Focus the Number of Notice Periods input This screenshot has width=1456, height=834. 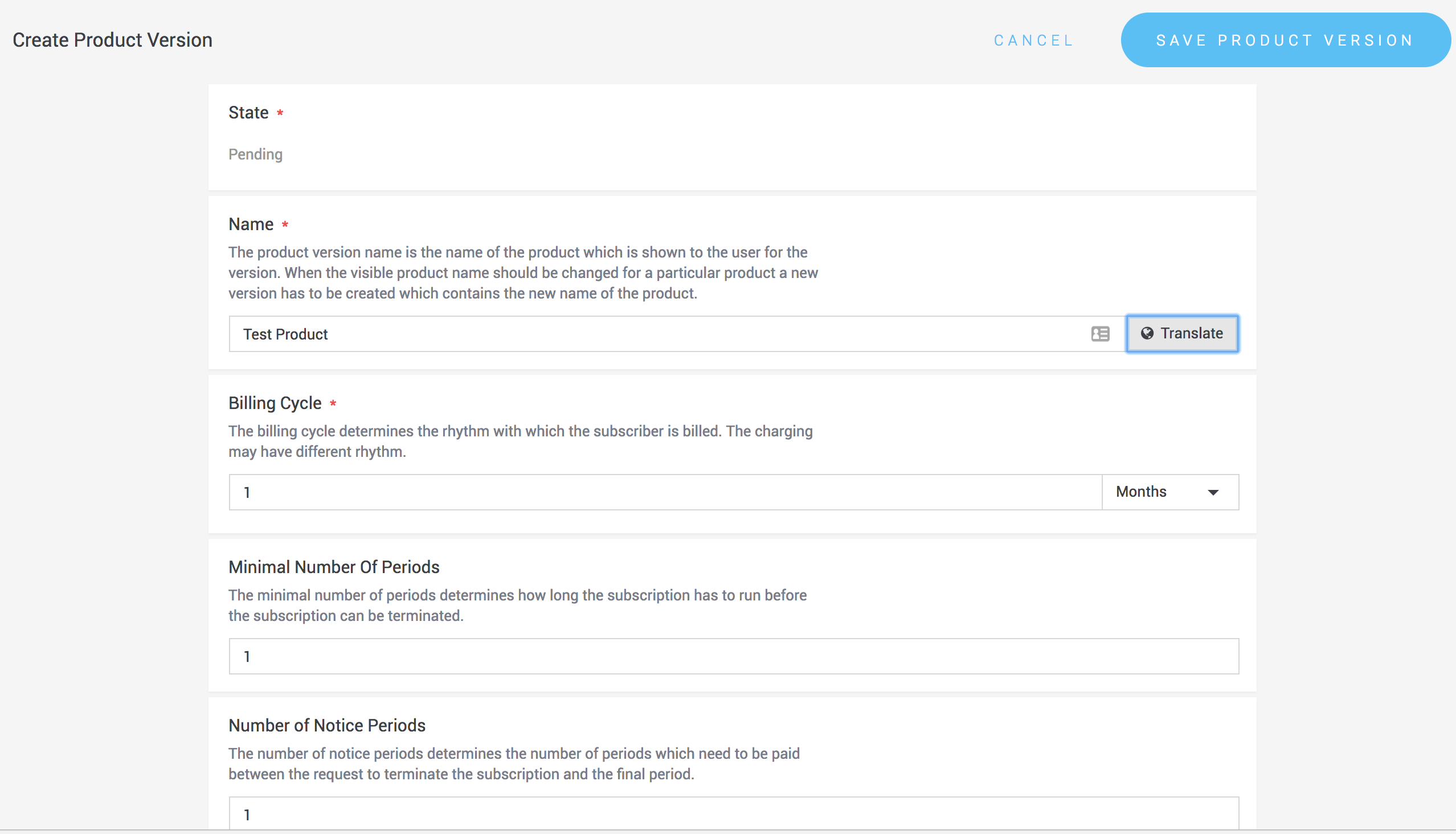733,814
